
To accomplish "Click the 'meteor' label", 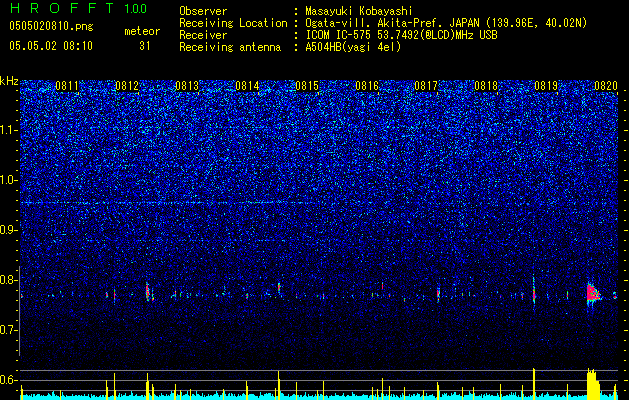I will click(x=142, y=31).
